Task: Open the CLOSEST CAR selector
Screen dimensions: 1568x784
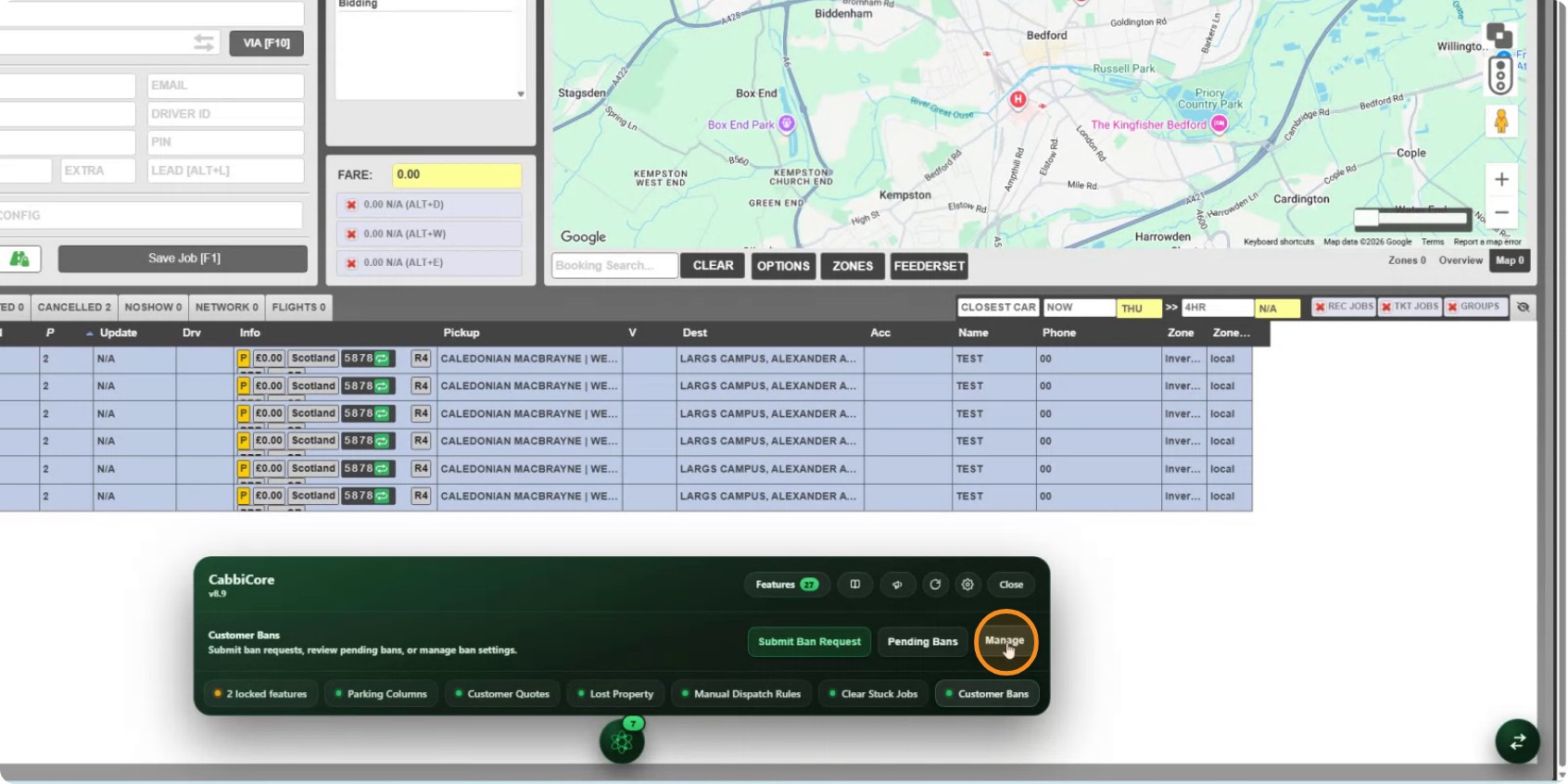Action: pos(998,308)
